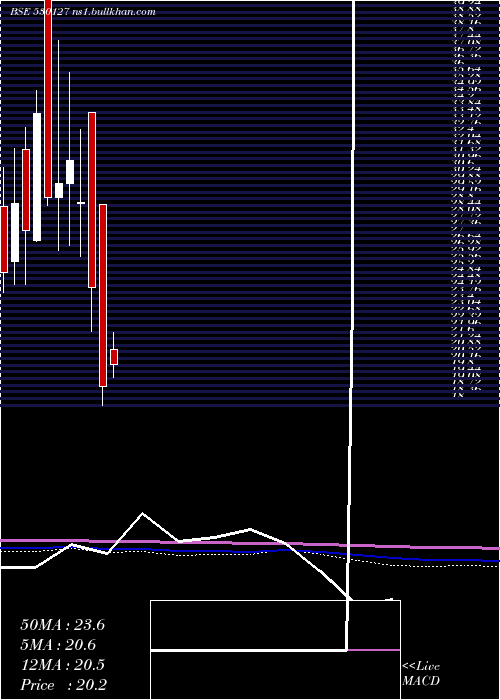Viewport: 500px width, 700px height.
Task: Select the Price : 20.2 readout
Action: 63,685
